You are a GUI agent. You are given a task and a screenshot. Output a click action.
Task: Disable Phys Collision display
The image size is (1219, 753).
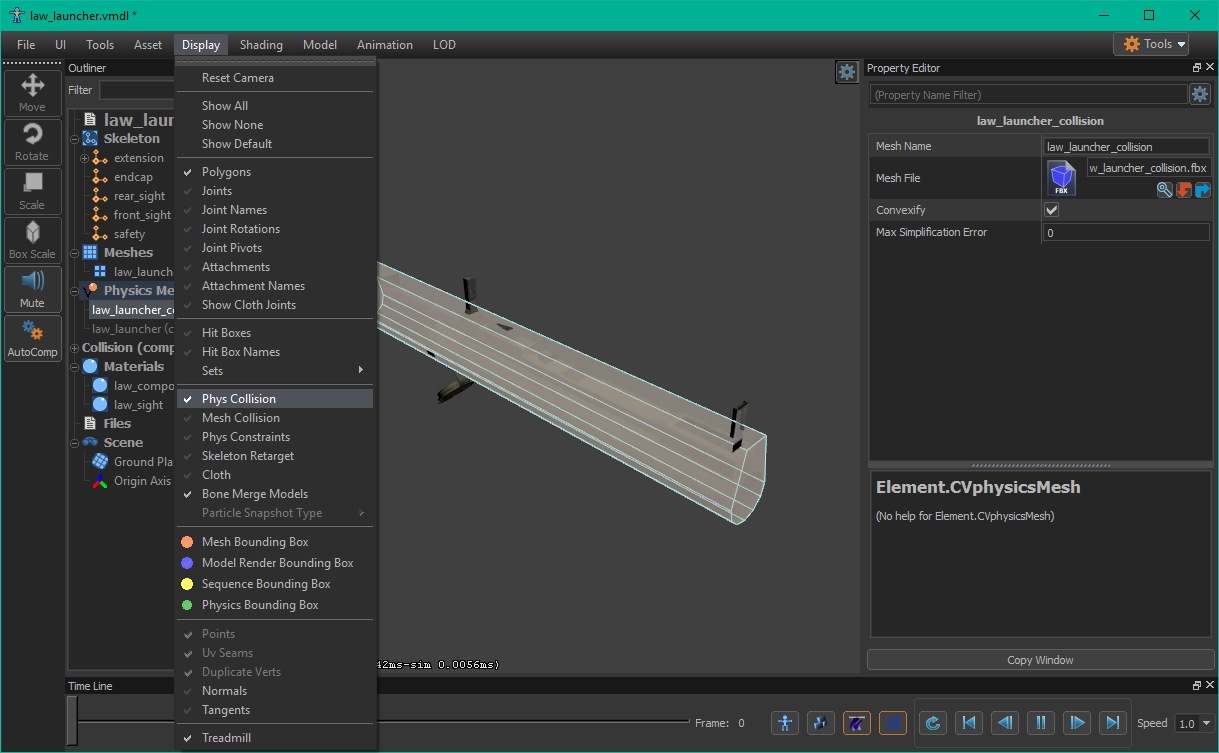[239, 399]
